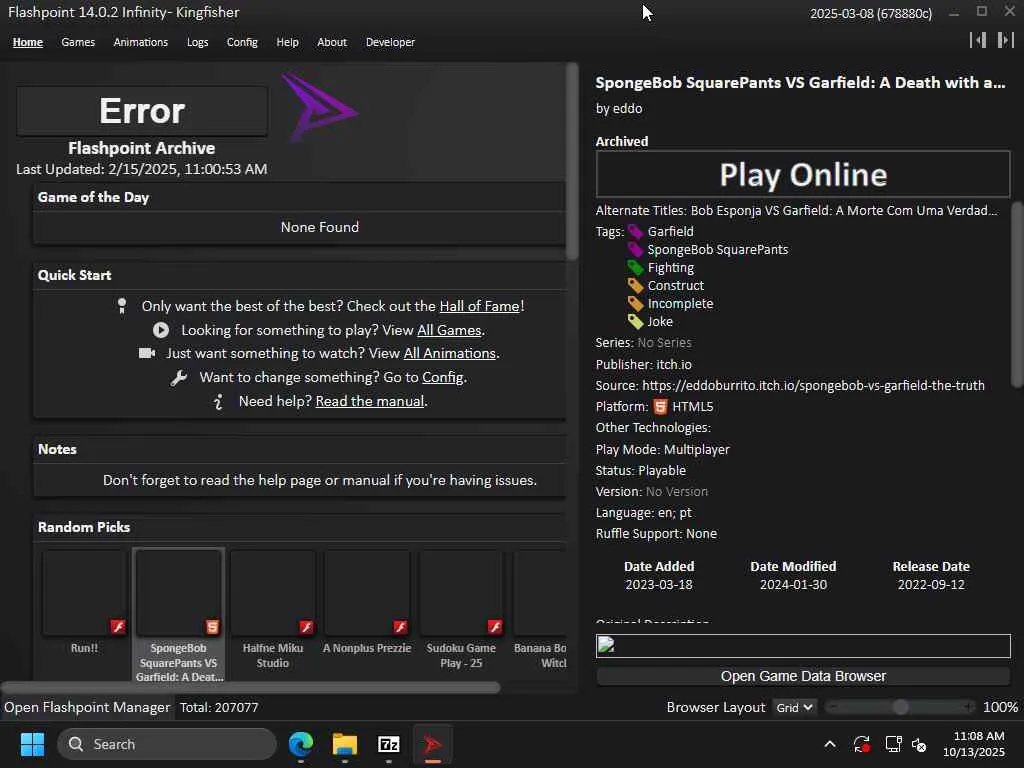This screenshot has height=768, width=1024.
Task: Toggle left sidebar visibility icon
Action: click(978, 40)
